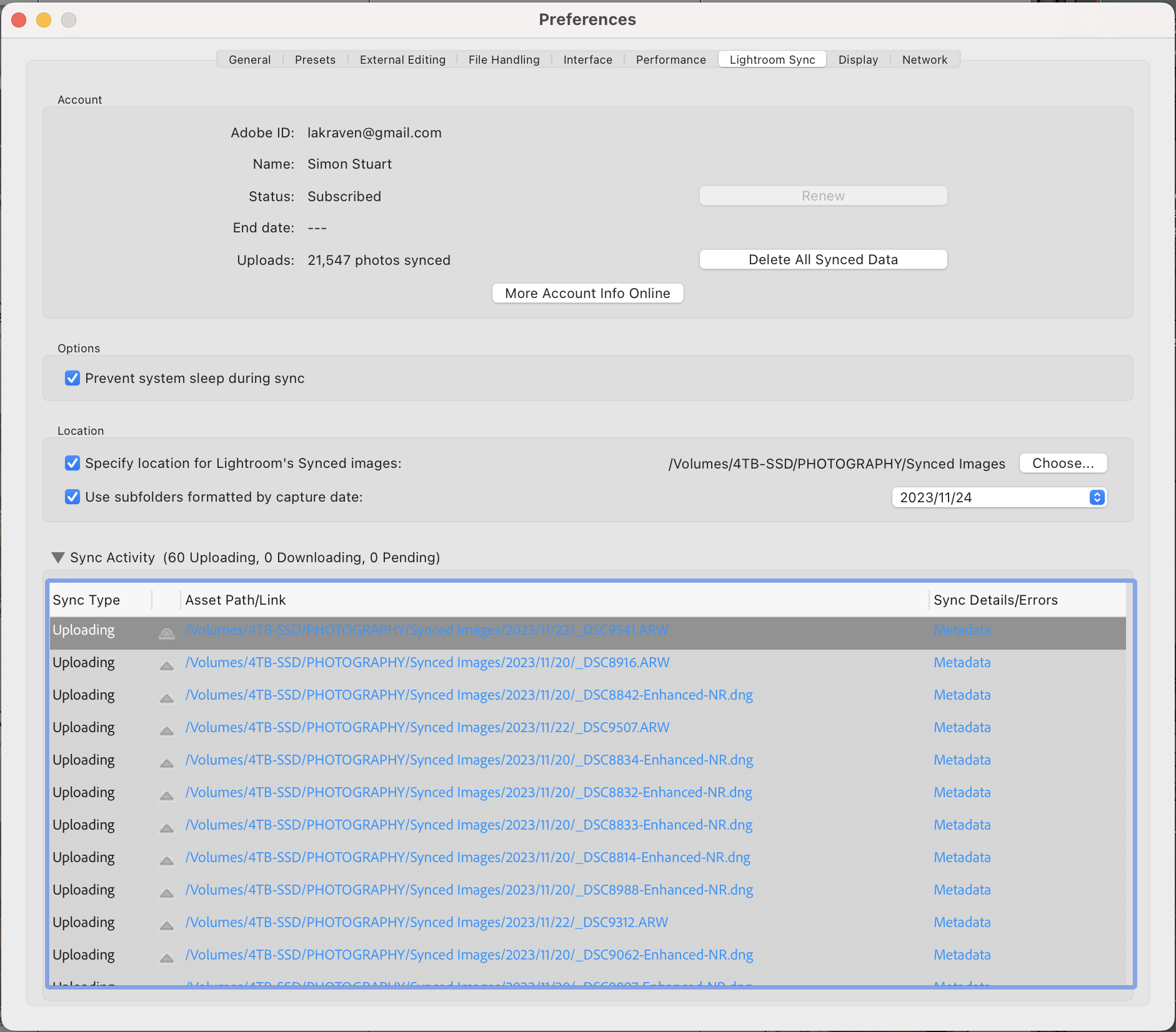
Task: Click upload icon for _DSC8842-Enhanced-NR.dng row
Action: tap(167, 698)
